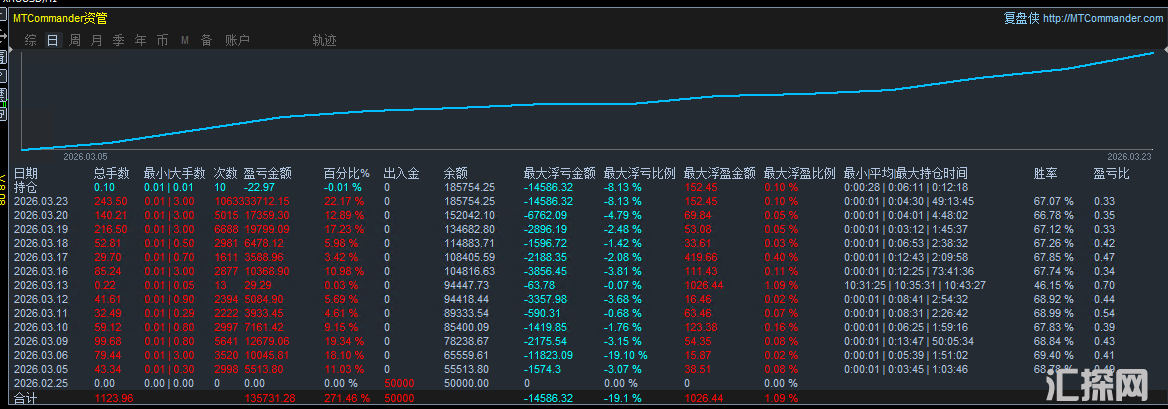Screen dimensions: 1168x409
Task: Click the 合计 totals row label
Action: coord(25,398)
